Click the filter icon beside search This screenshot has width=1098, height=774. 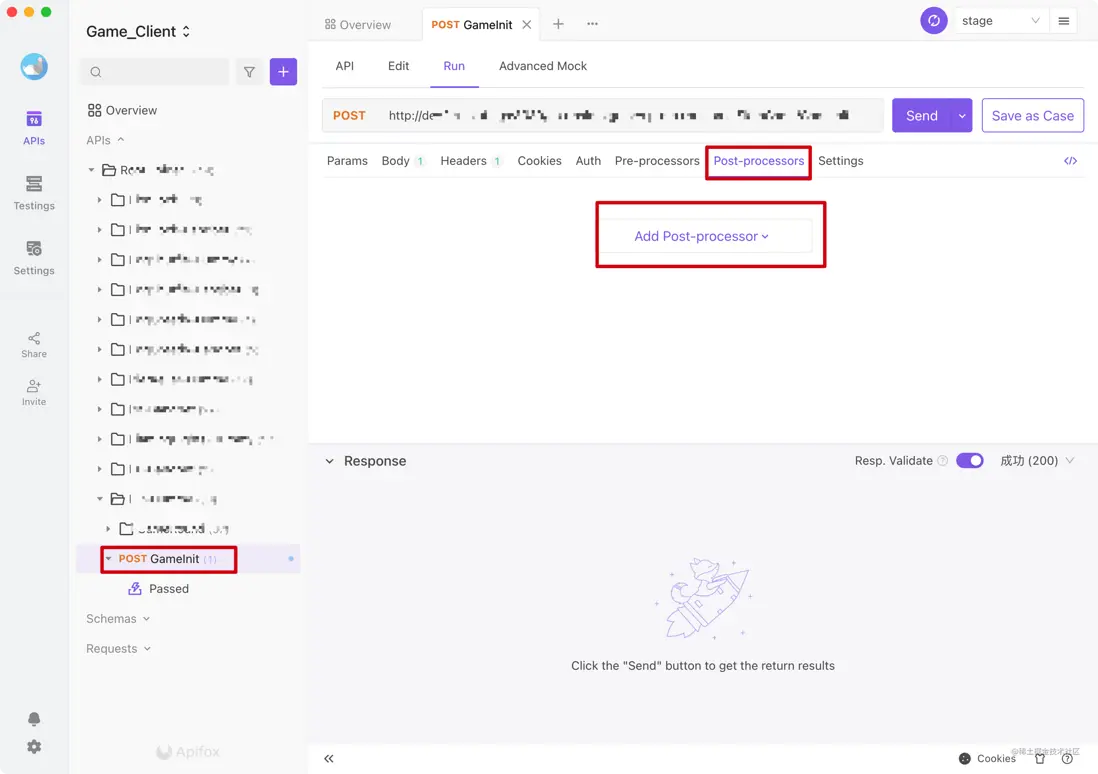pos(249,72)
